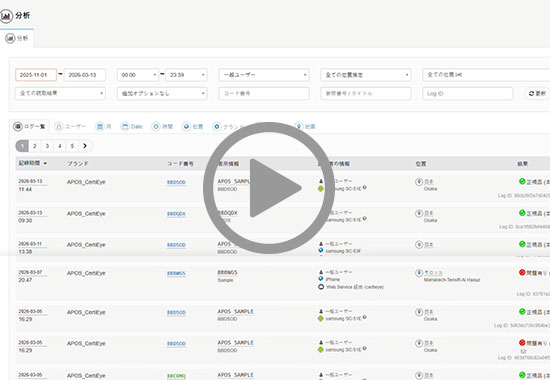Go to page 2 of results
The width and height of the screenshot is (550, 380).
tap(34, 146)
